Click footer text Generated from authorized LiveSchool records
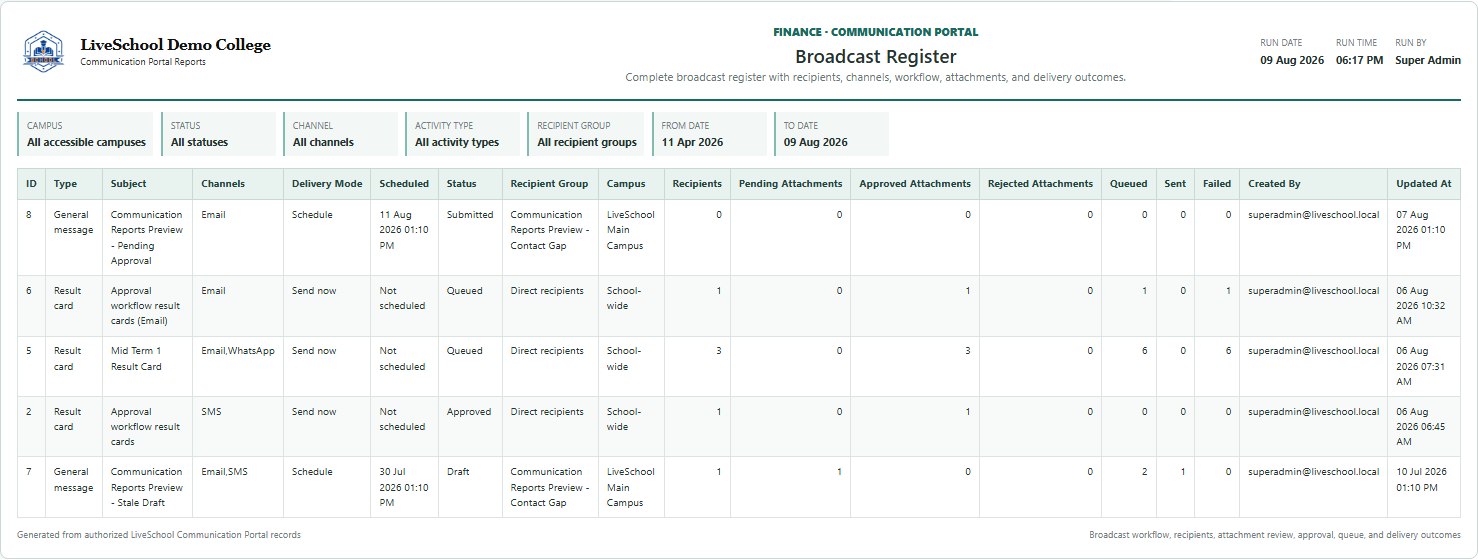 159,535
